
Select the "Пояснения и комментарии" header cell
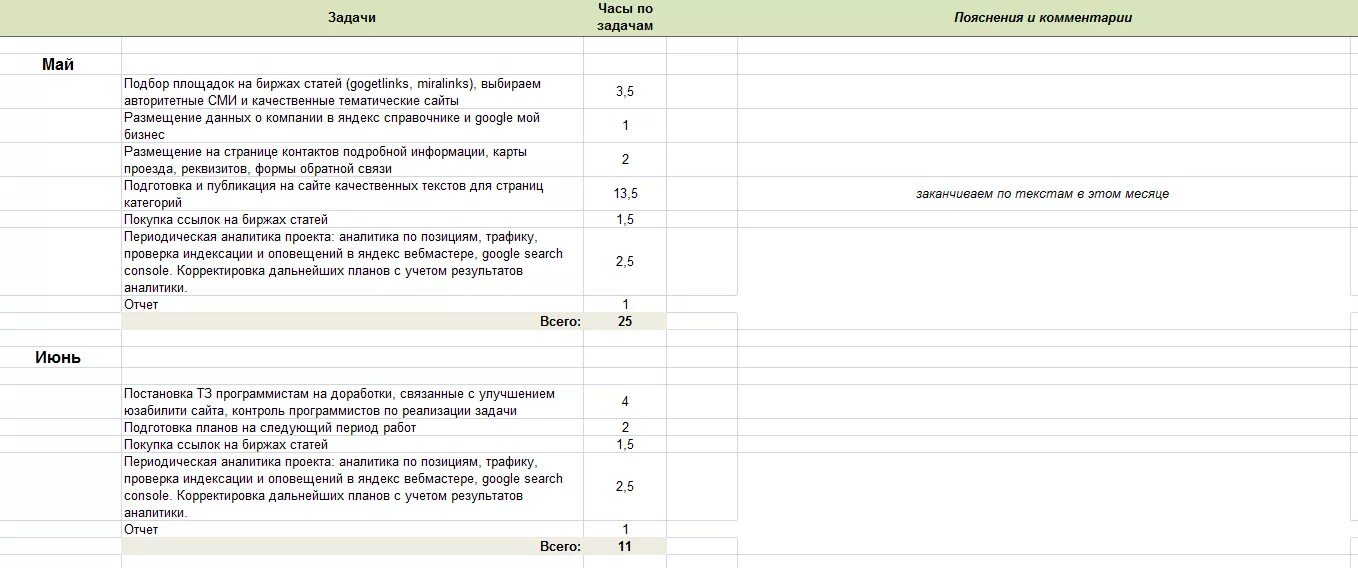[x=1043, y=18]
